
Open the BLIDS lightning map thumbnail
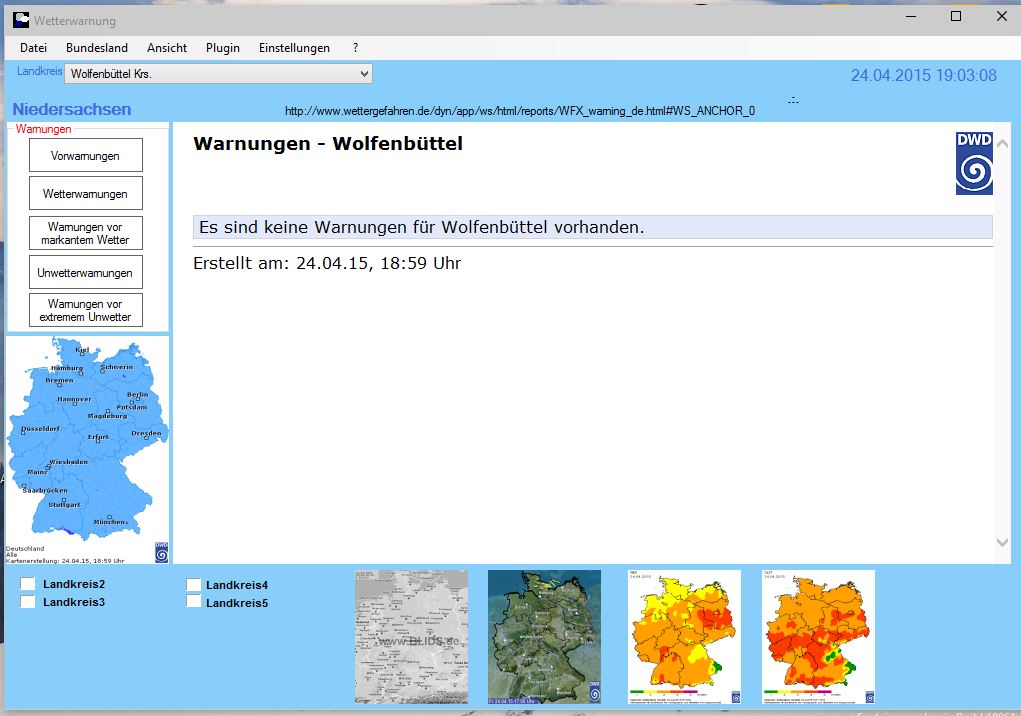pyautogui.click(x=411, y=637)
